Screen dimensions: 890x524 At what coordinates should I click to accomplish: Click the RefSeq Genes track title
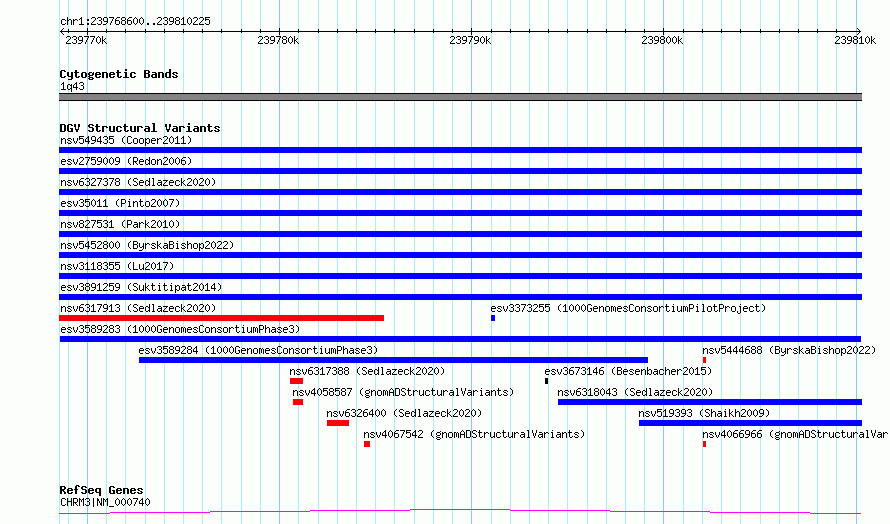coord(101,490)
